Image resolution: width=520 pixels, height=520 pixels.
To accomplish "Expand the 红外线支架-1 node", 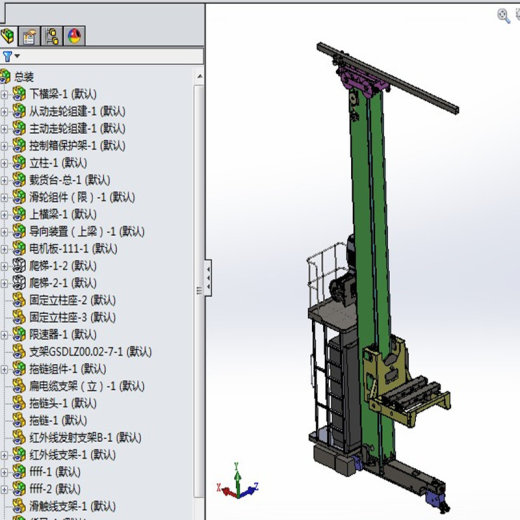I will coord(4,455).
